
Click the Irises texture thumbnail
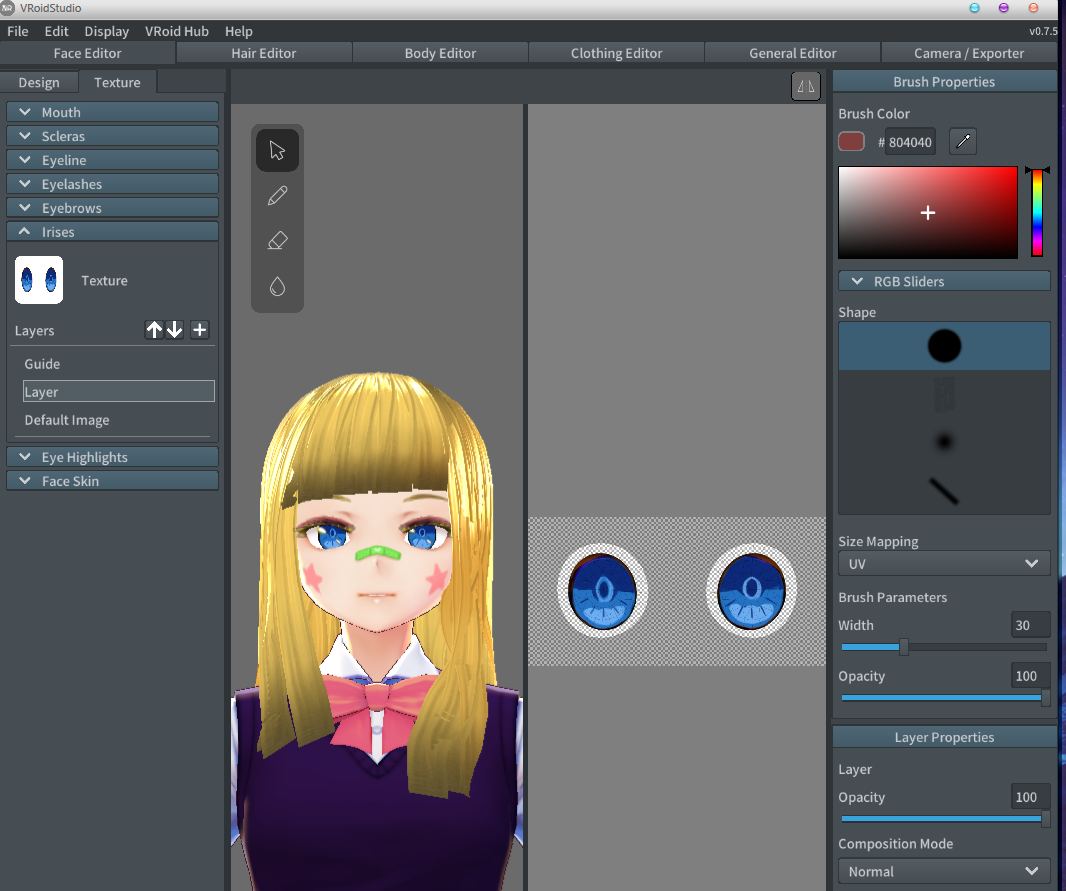39,279
